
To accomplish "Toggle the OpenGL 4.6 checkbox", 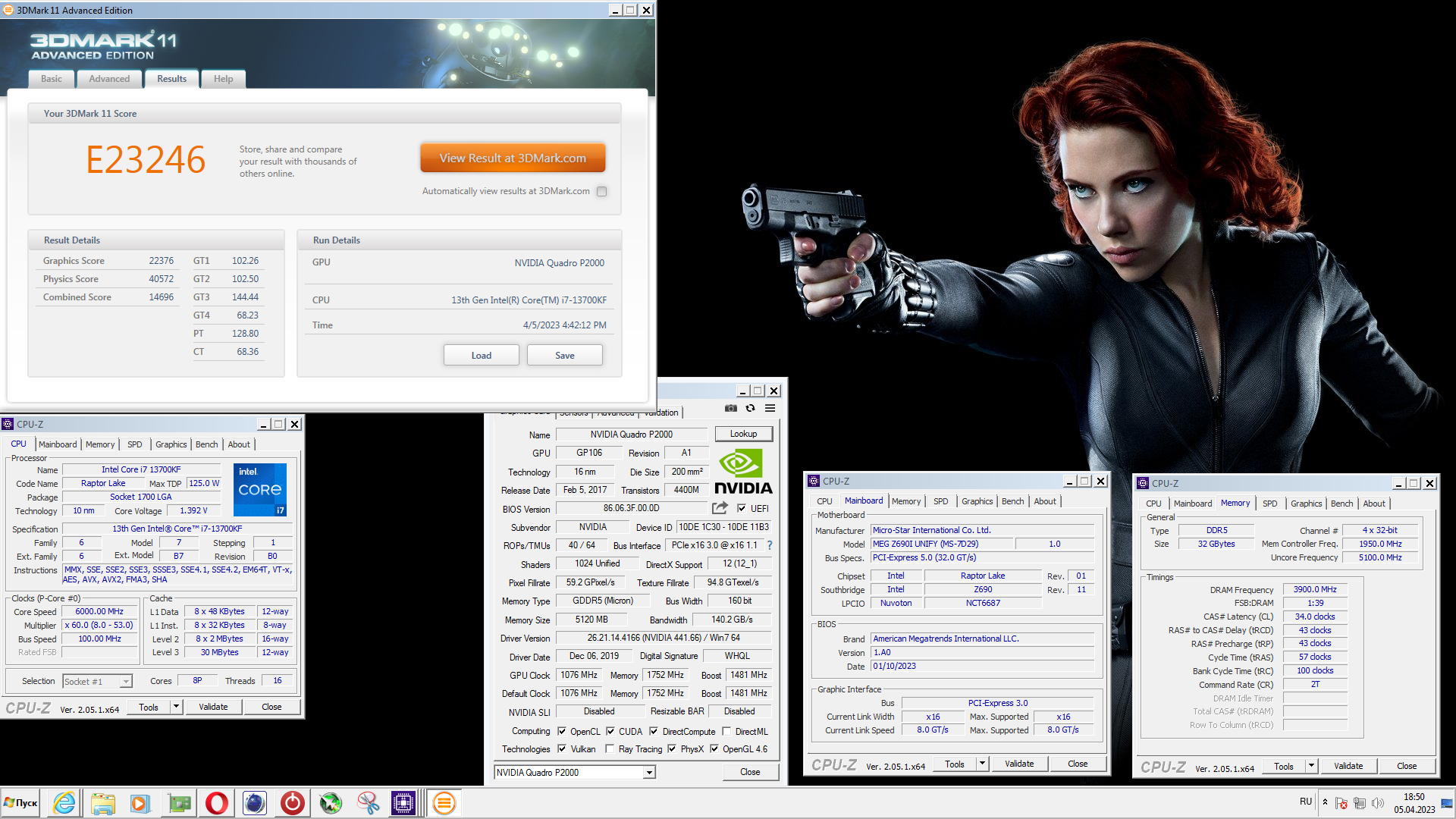I will 714,749.
